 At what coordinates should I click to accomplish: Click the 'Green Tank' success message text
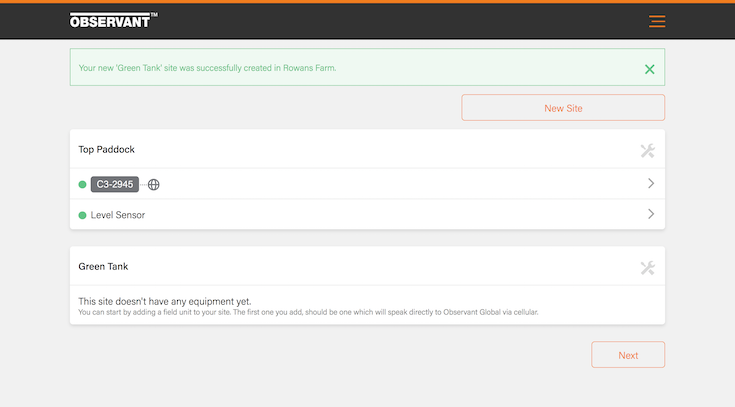(207, 68)
